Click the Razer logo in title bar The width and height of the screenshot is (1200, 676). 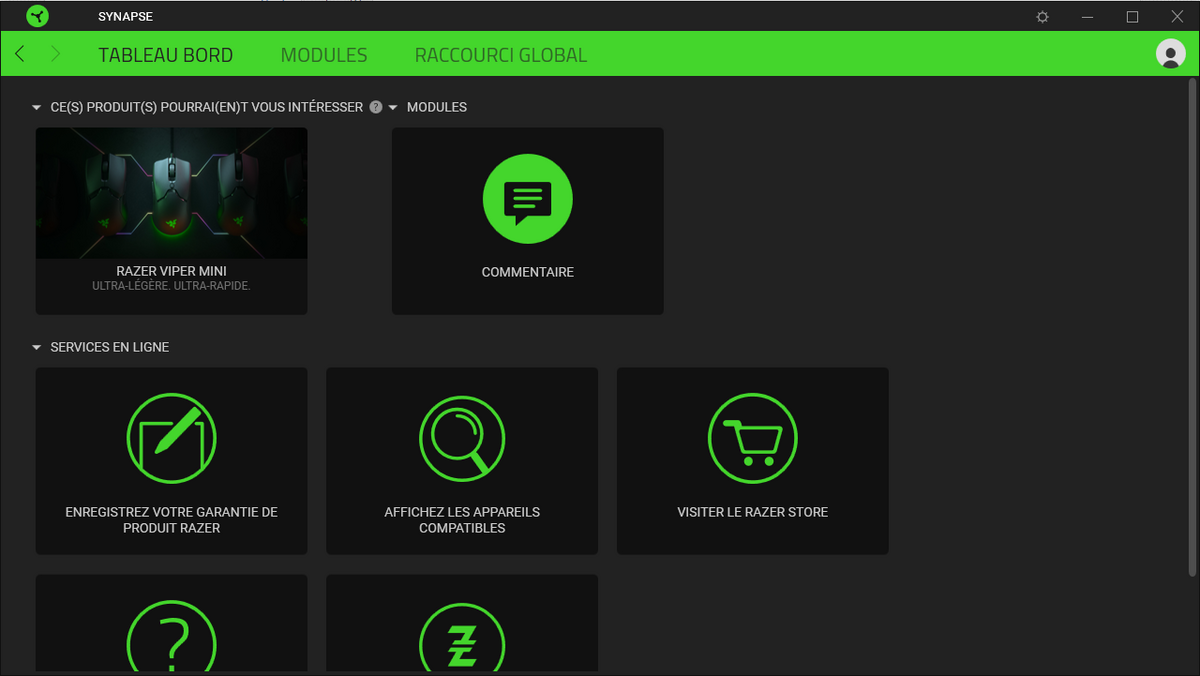tap(37, 16)
